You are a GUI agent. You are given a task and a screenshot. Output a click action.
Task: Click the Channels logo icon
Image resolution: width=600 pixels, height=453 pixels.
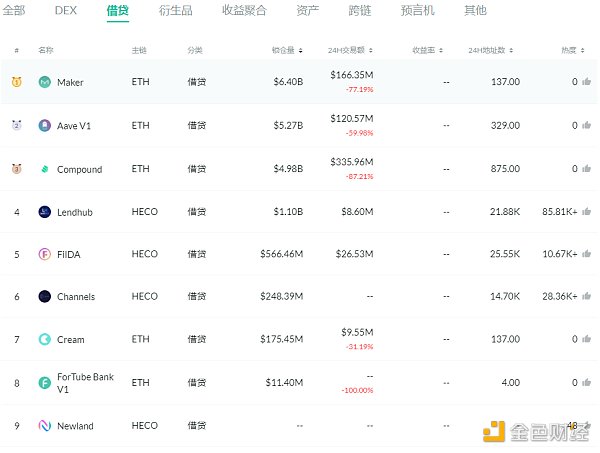click(45, 297)
